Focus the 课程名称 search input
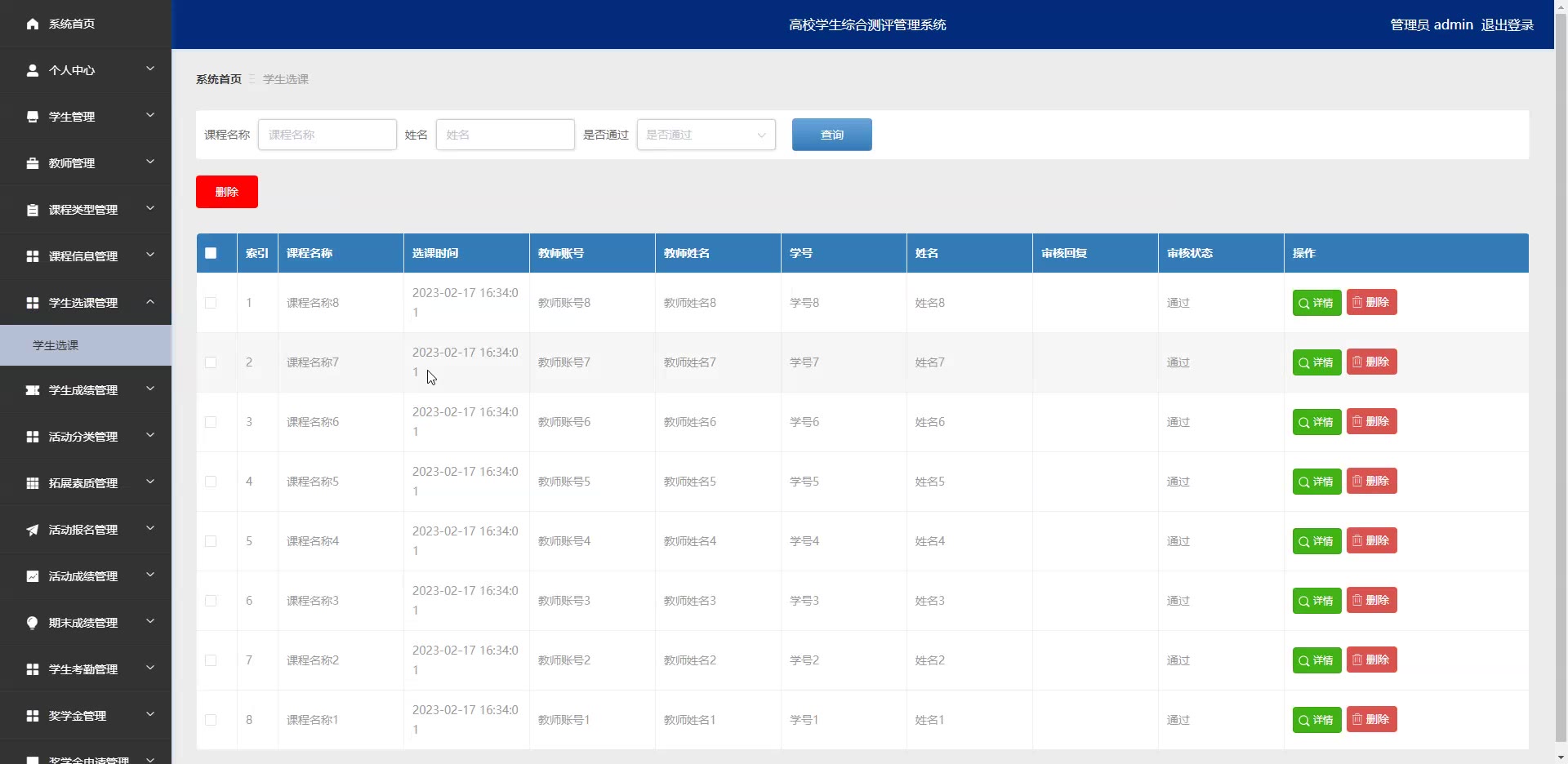This screenshot has height=764, width=1568. click(327, 135)
